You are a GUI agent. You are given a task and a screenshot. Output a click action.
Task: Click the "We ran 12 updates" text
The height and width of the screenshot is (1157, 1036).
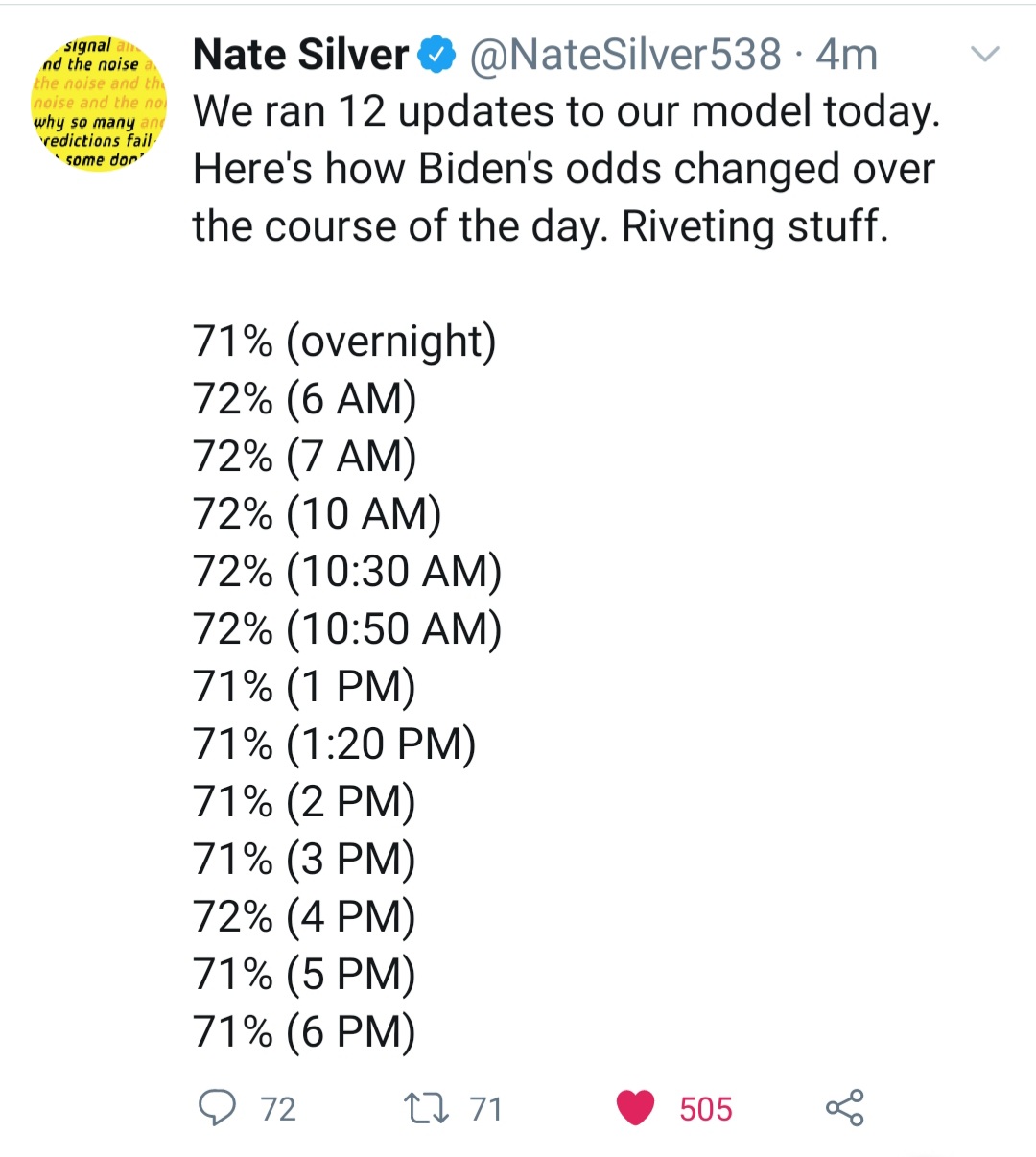pyautogui.click(x=566, y=112)
